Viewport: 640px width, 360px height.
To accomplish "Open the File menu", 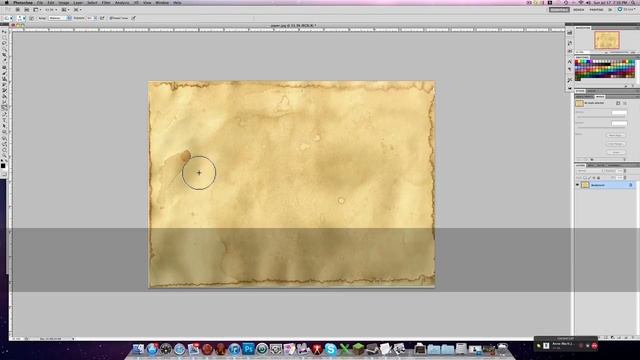I will pos(40,2).
